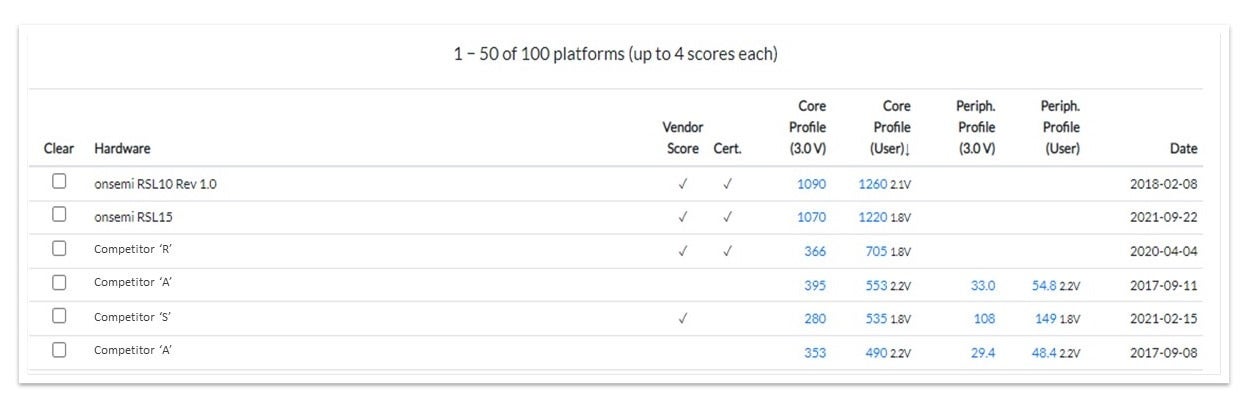Open the 149 peripheral score for Competitor 'S'
The width and height of the screenshot is (1250, 401).
(1046, 319)
